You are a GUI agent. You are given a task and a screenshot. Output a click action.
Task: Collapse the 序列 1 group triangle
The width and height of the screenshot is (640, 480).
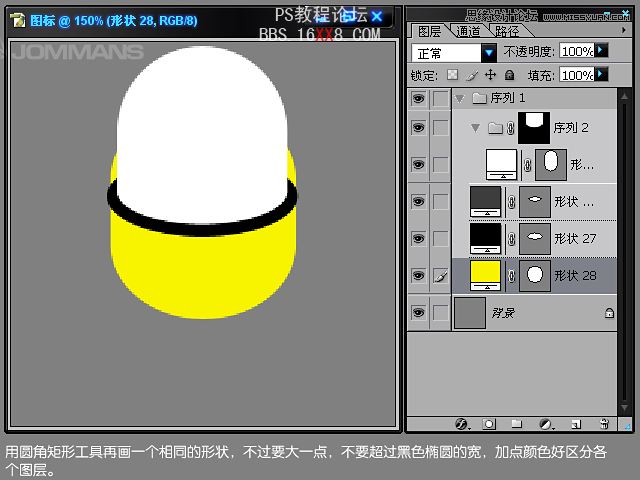[x=459, y=98]
